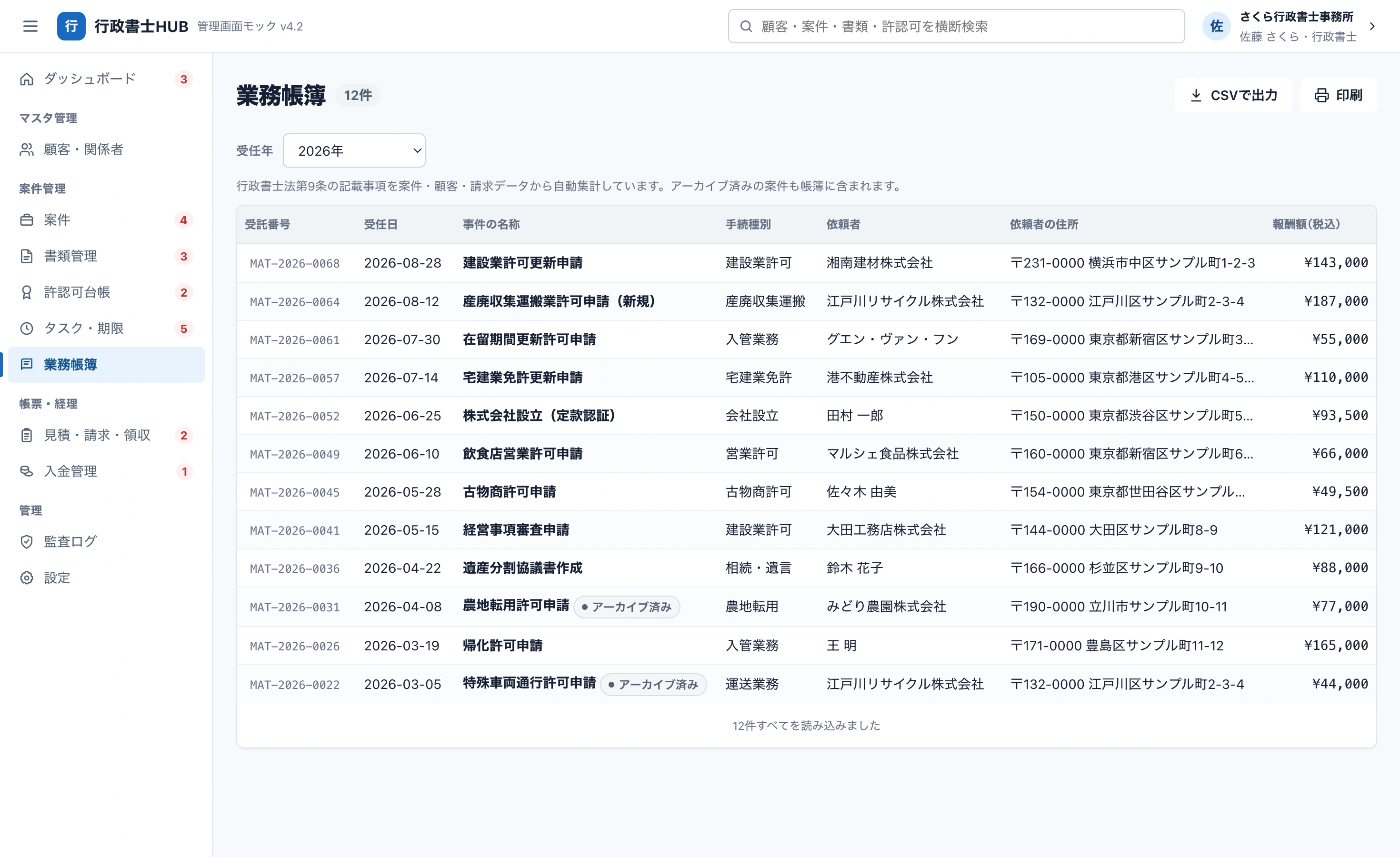Viewport: 1400px width, 857px height.
Task: Select 許認可台帳 in the sidebar
Action: (106, 292)
